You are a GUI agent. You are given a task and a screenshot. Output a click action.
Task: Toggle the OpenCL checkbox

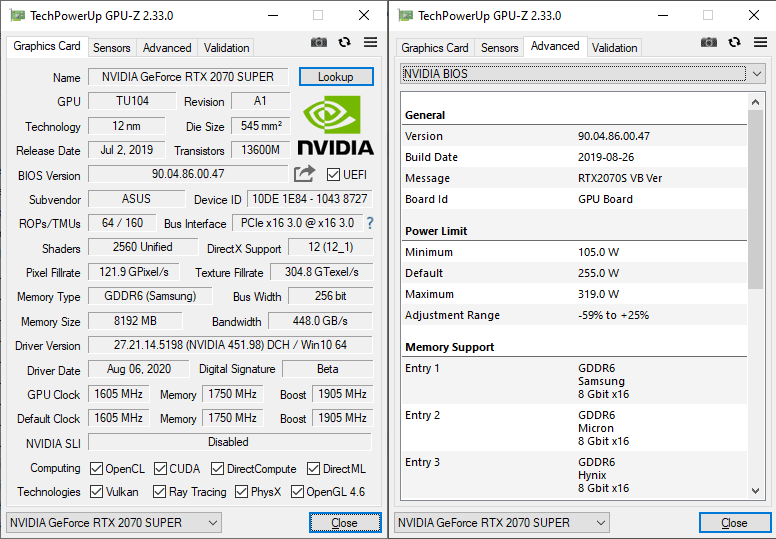coord(97,468)
